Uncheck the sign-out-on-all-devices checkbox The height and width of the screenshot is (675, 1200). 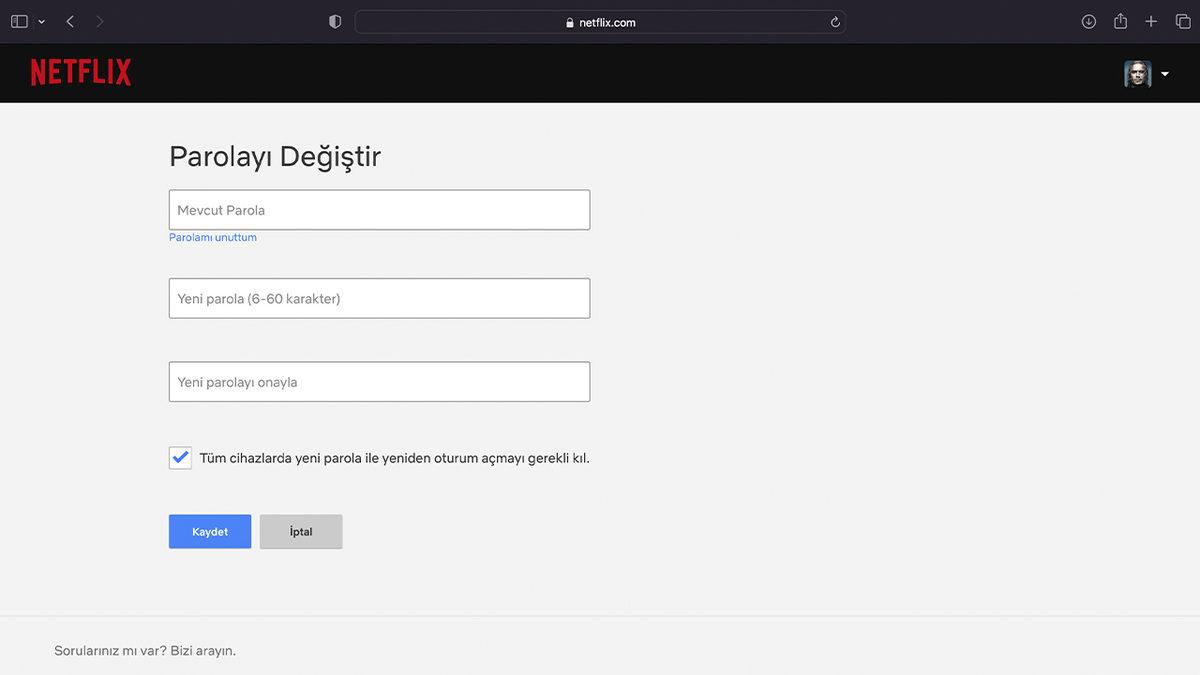click(x=180, y=457)
